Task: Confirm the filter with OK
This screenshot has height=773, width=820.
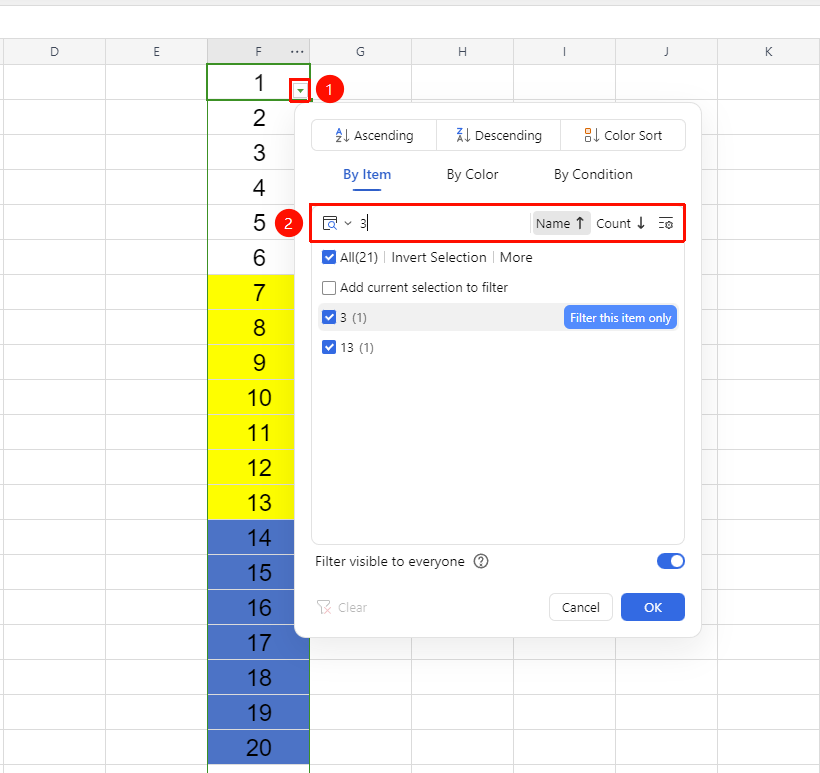Action: tap(653, 607)
